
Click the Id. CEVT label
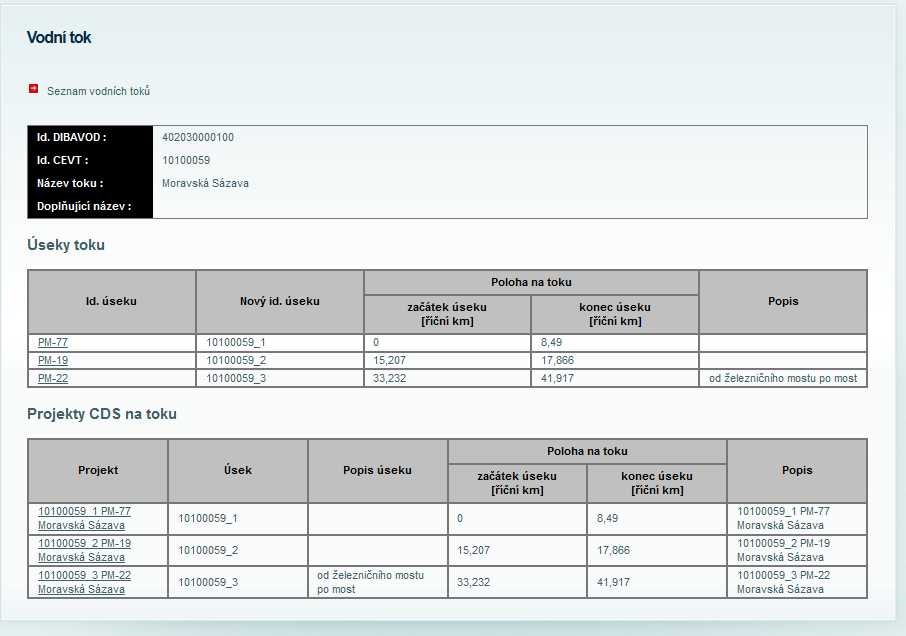(62, 161)
